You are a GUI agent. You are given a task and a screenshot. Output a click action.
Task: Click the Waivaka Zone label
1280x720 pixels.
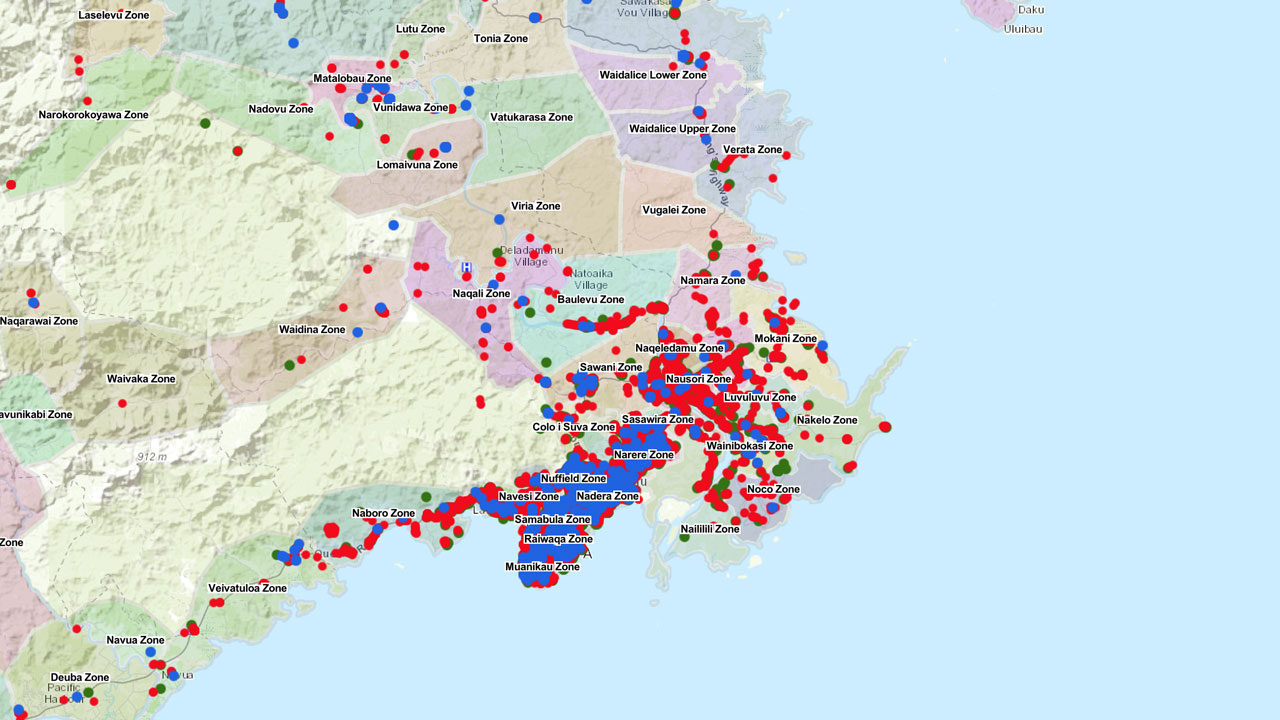click(x=141, y=379)
